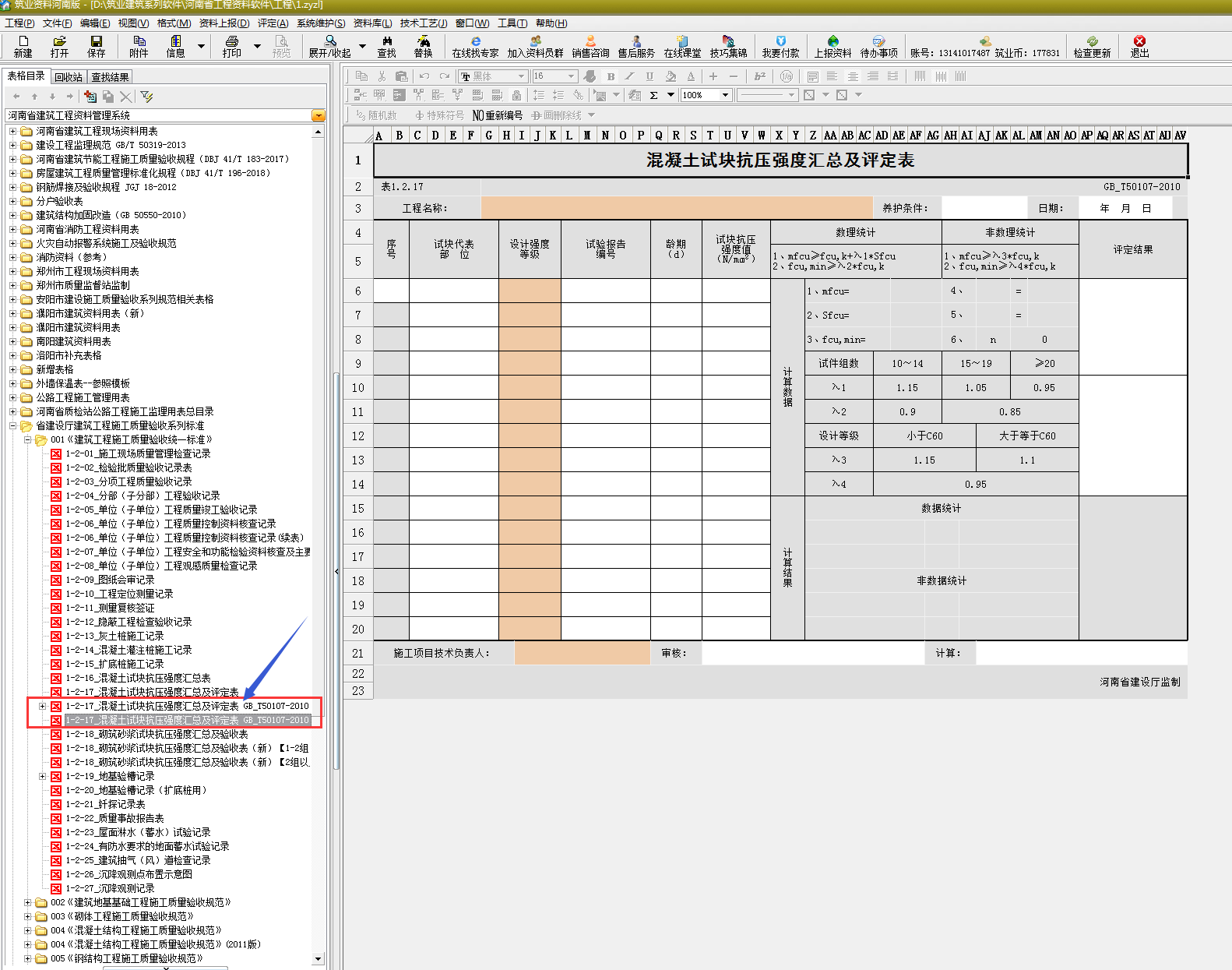Open the 格式(M) menu
Viewport: 1232px width, 970px height.
[x=174, y=23]
